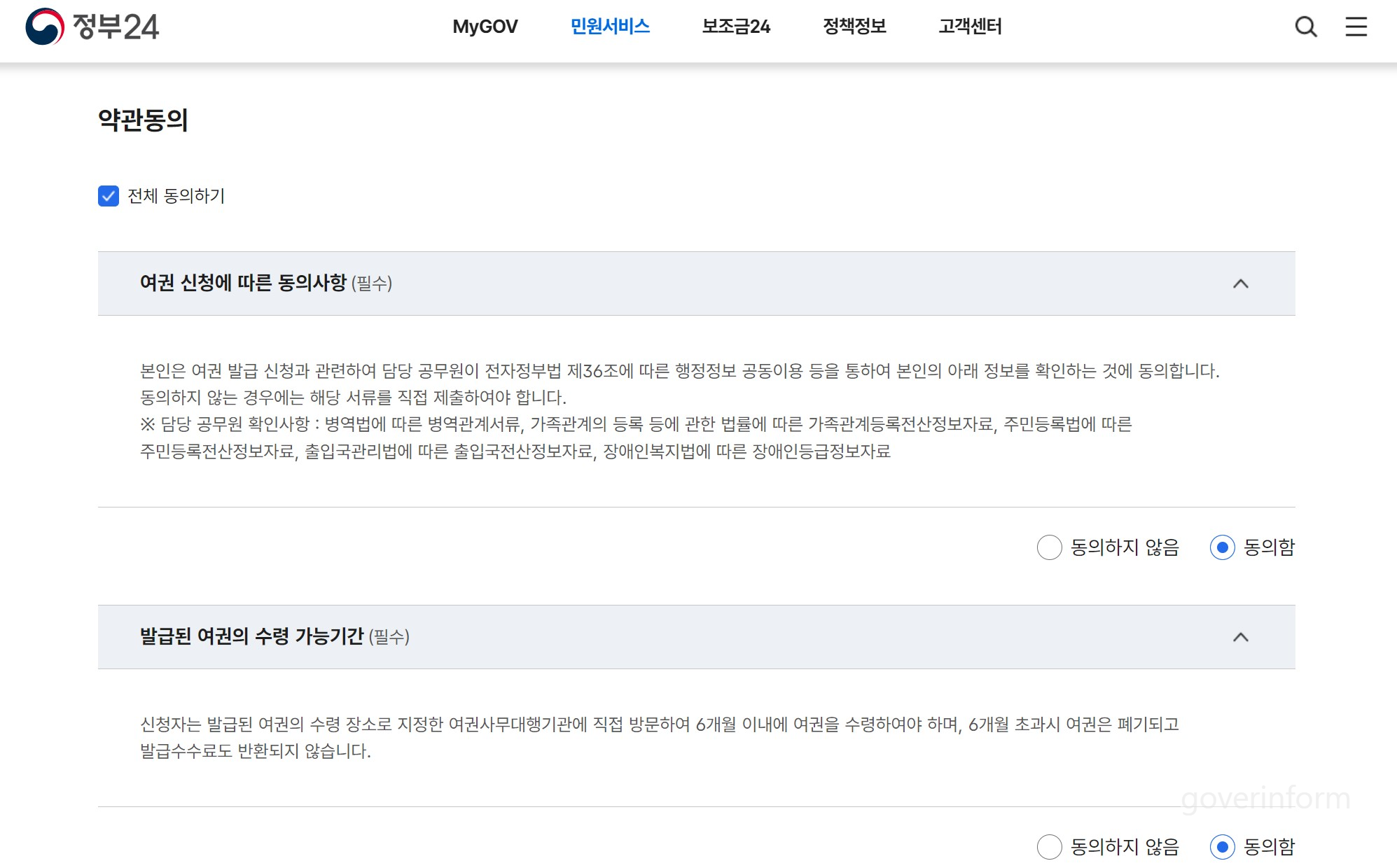1397x868 pixels.
Task: Click the 전체 동의하기 label text
Action: (x=176, y=196)
